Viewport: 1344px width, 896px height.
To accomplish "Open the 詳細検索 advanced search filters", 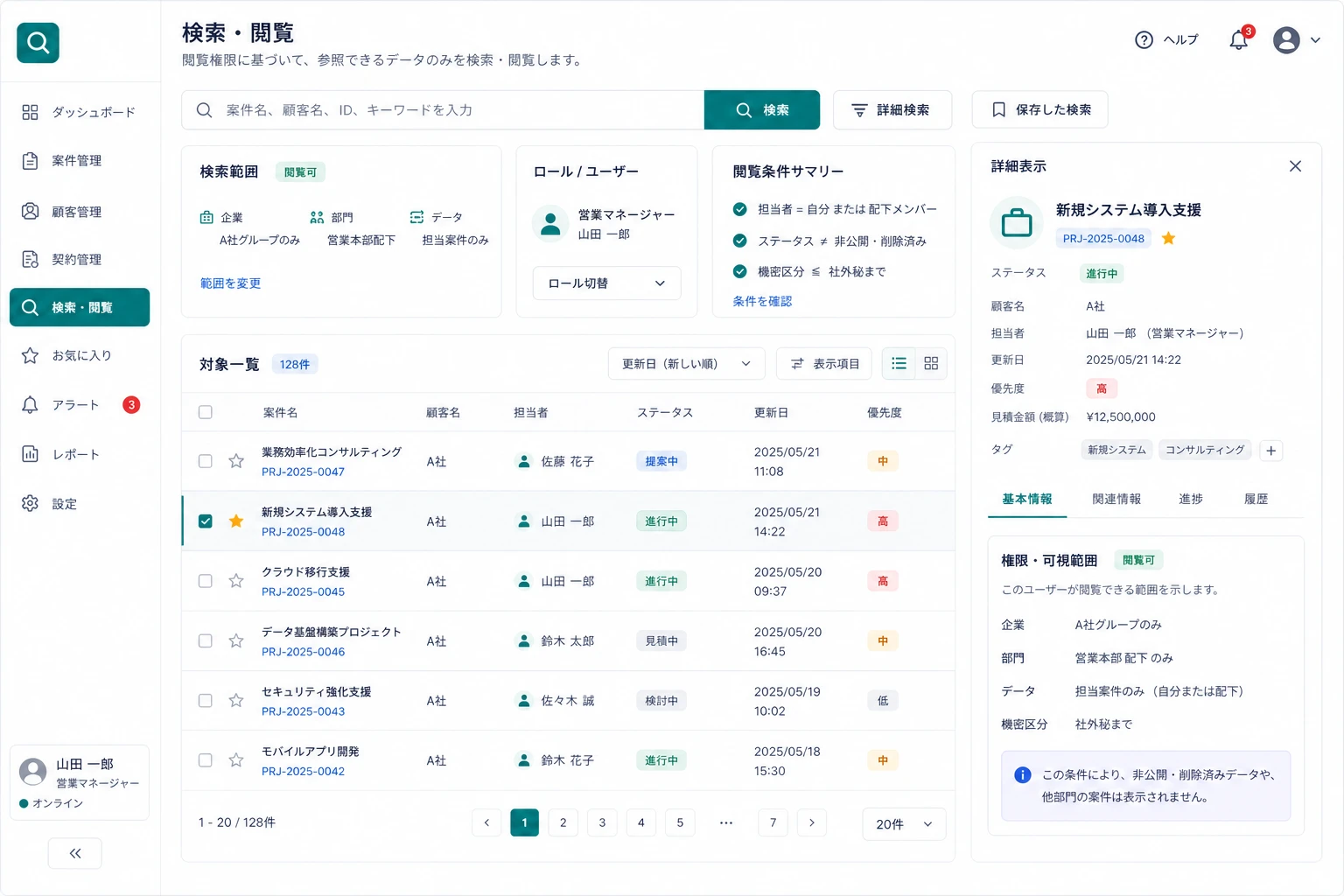I will click(x=892, y=110).
